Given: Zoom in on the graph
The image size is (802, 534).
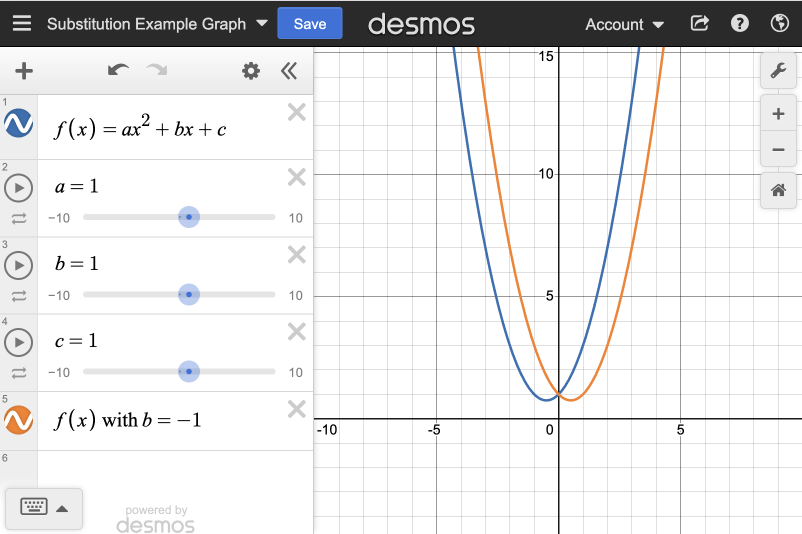Looking at the screenshot, I should [x=778, y=114].
